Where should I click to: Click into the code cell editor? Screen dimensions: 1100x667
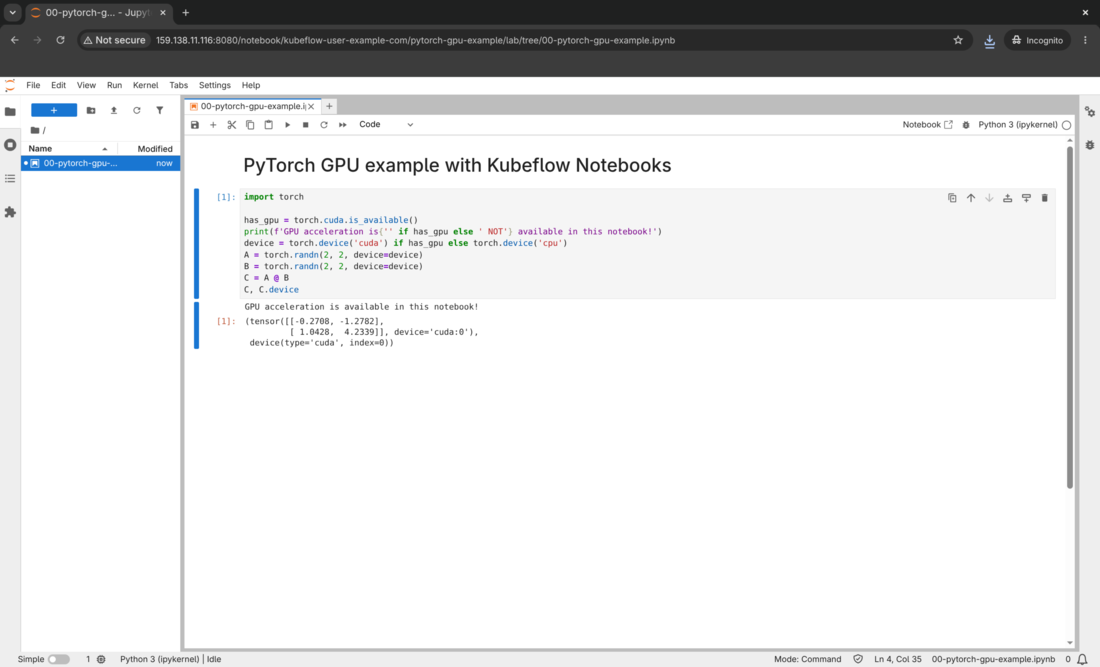[647, 243]
